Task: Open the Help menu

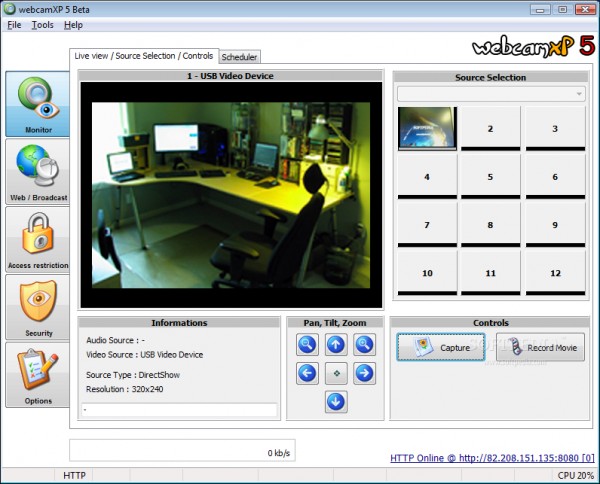Action: coord(73,25)
